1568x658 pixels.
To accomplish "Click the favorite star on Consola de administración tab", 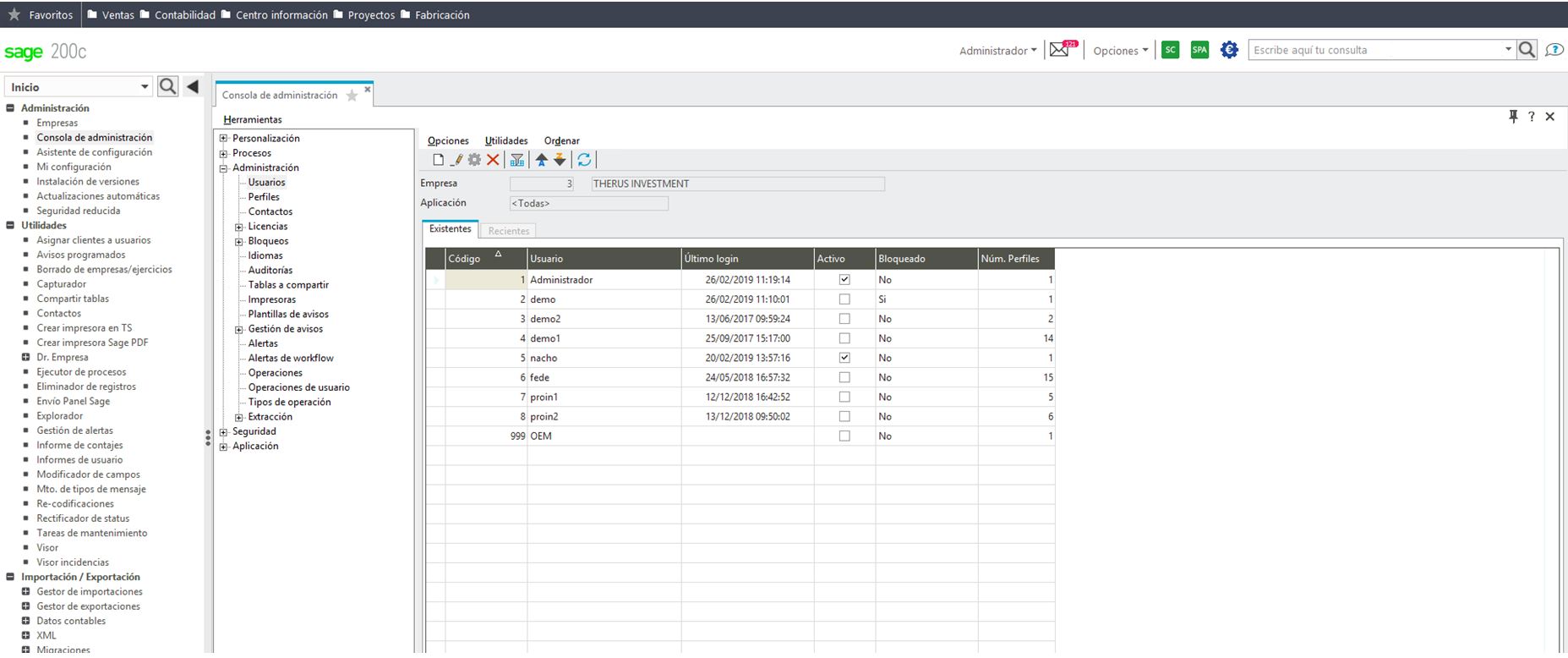I will [x=352, y=96].
